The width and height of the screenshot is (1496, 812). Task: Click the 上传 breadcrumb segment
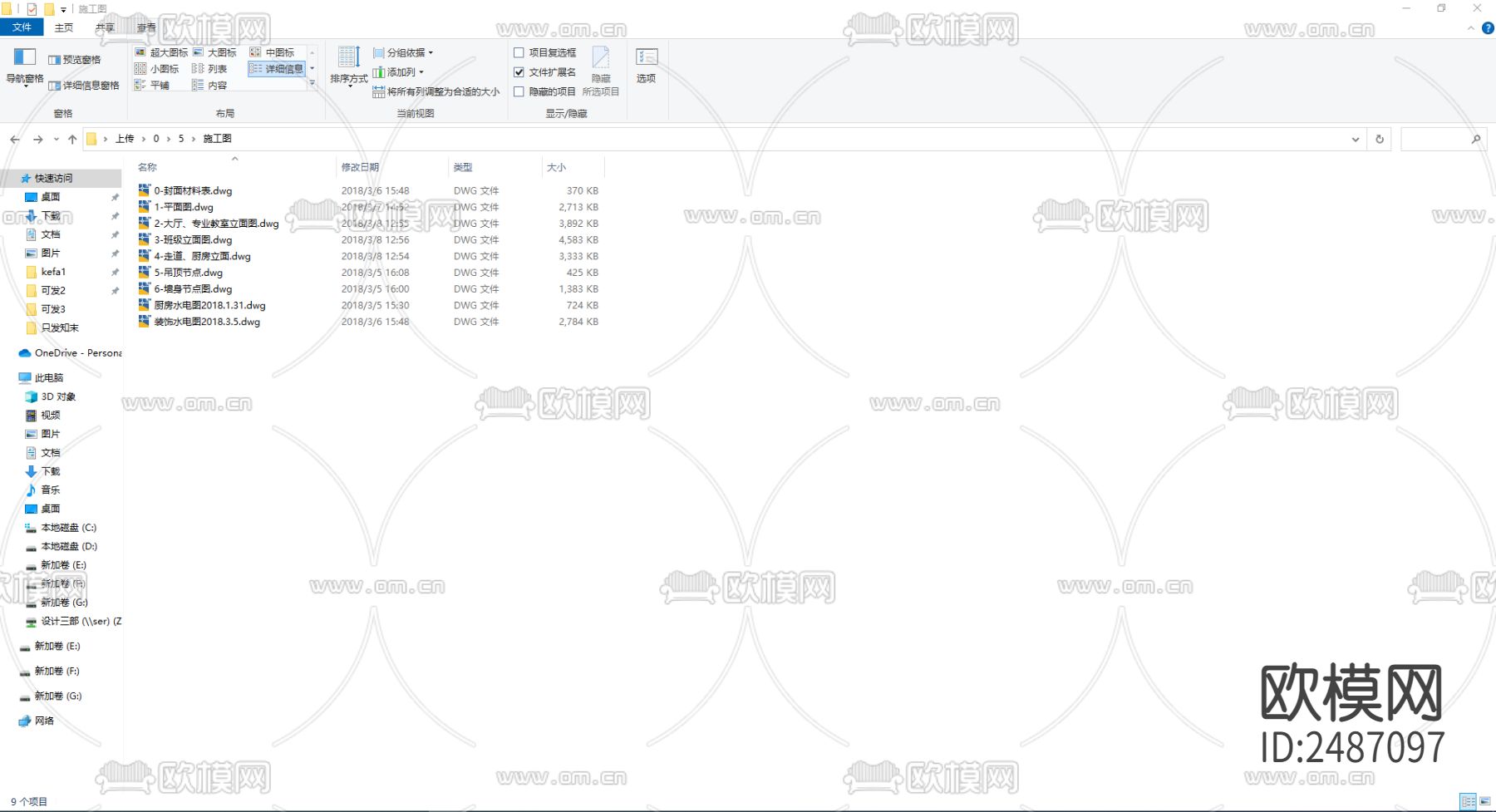[x=125, y=139]
